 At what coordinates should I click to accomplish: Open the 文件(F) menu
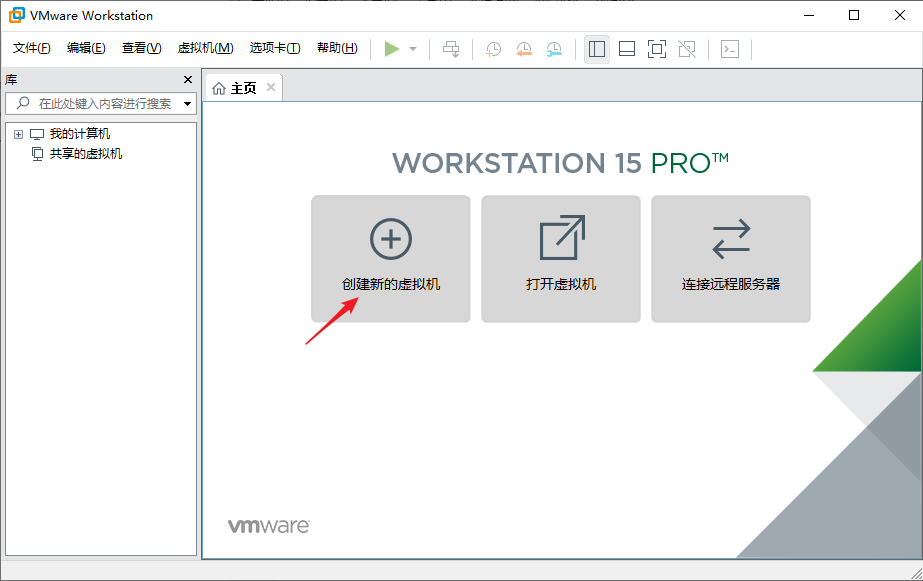[x=32, y=48]
